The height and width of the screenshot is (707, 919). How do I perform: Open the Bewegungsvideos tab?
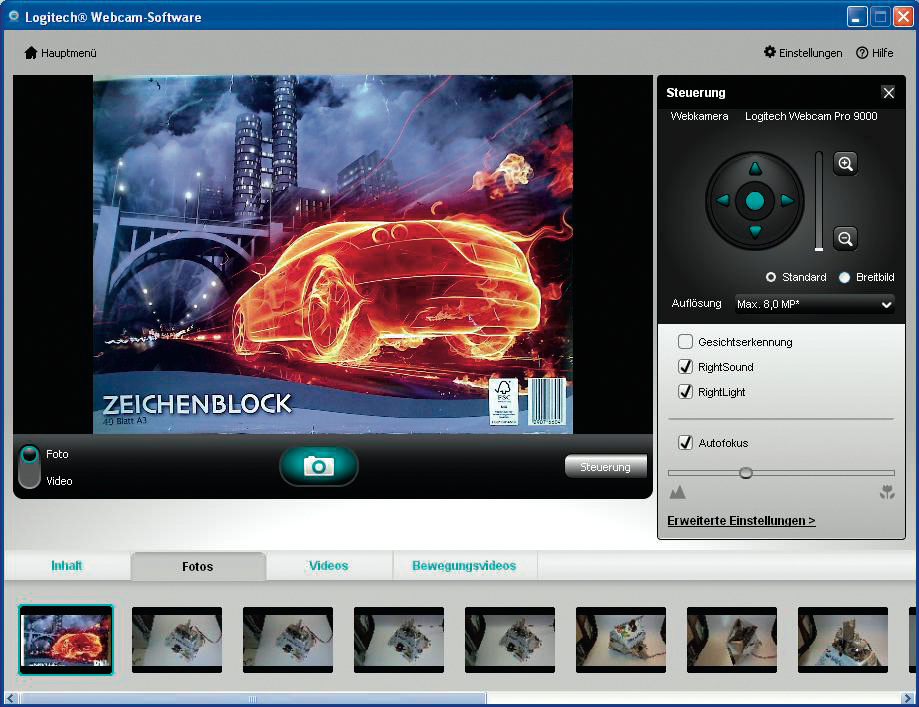pos(464,566)
